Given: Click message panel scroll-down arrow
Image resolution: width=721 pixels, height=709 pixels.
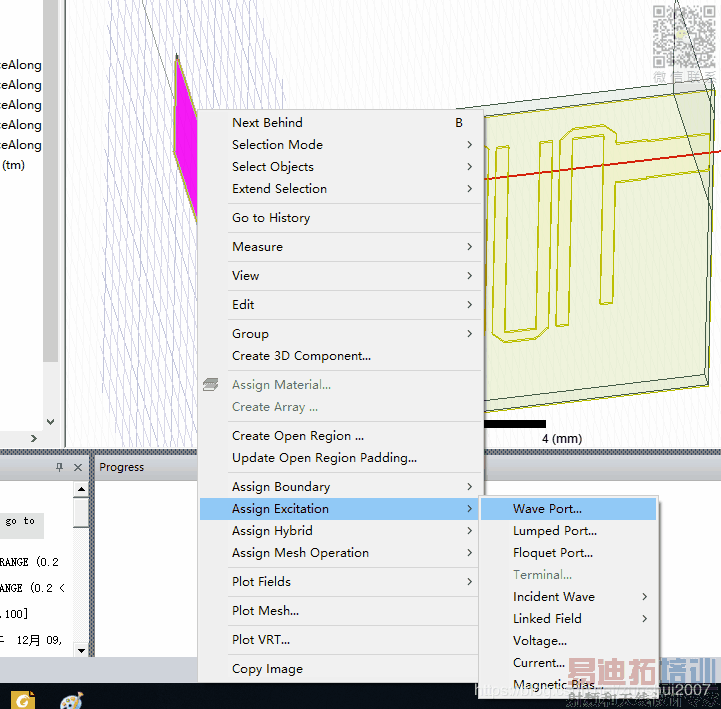Looking at the screenshot, I should point(81,650).
